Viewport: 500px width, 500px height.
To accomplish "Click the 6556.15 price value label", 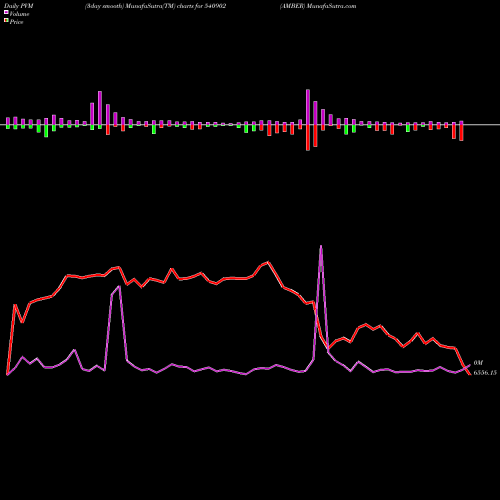I will [485, 373].
